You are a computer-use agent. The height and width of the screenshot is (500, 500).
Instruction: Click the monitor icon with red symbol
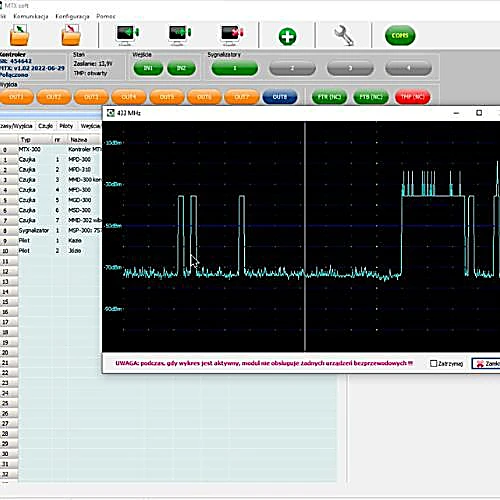232,35
